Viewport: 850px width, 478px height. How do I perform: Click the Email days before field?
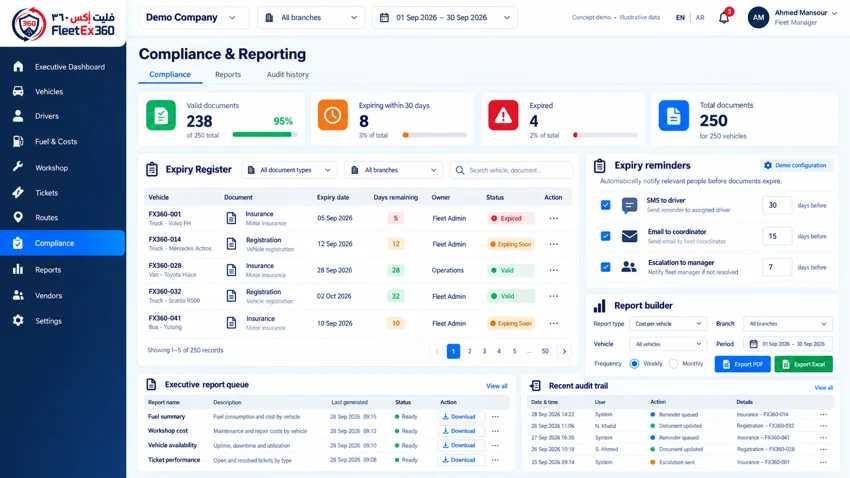pos(777,236)
